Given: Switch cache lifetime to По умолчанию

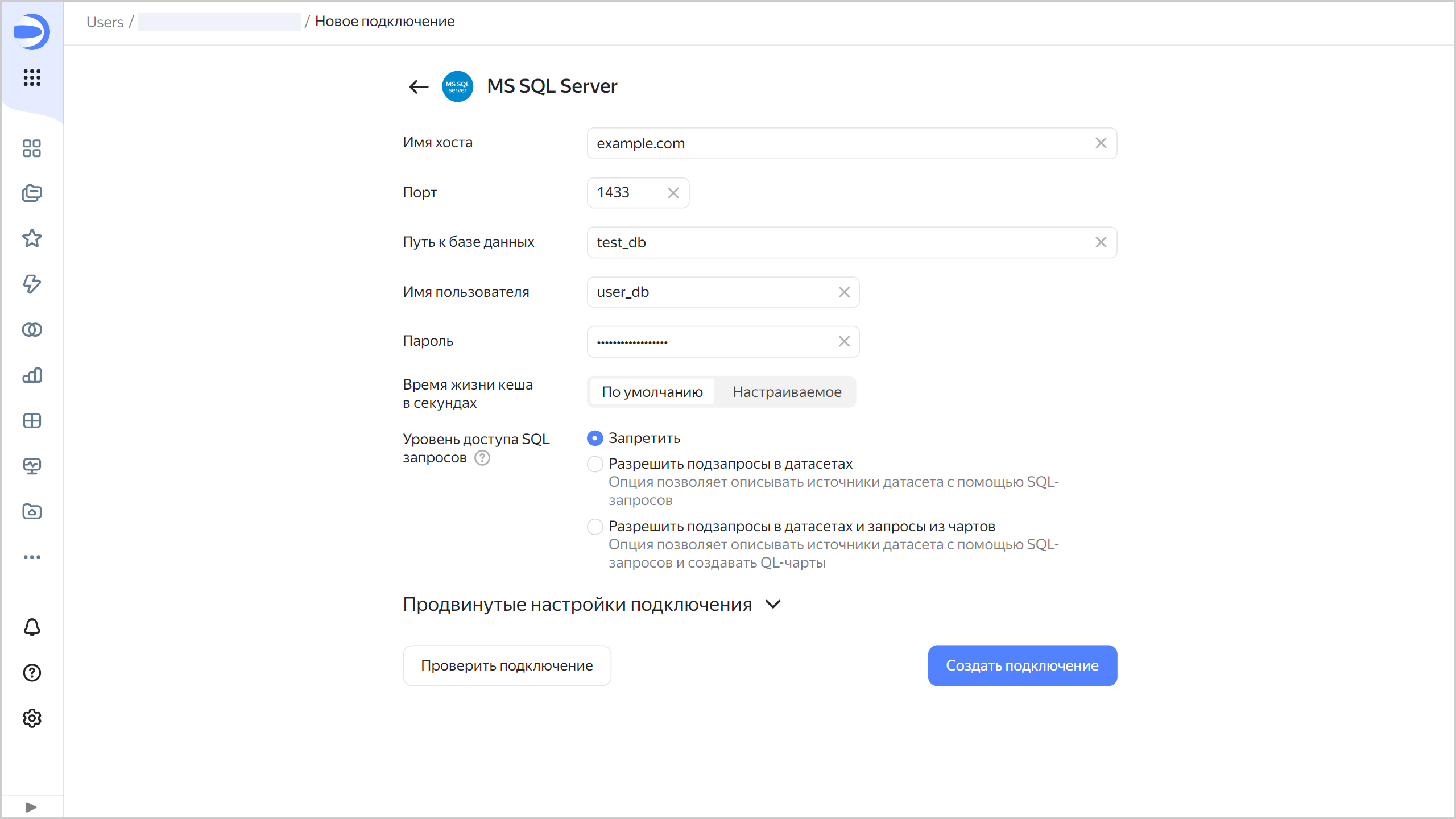Looking at the screenshot, I should [652, 392].
